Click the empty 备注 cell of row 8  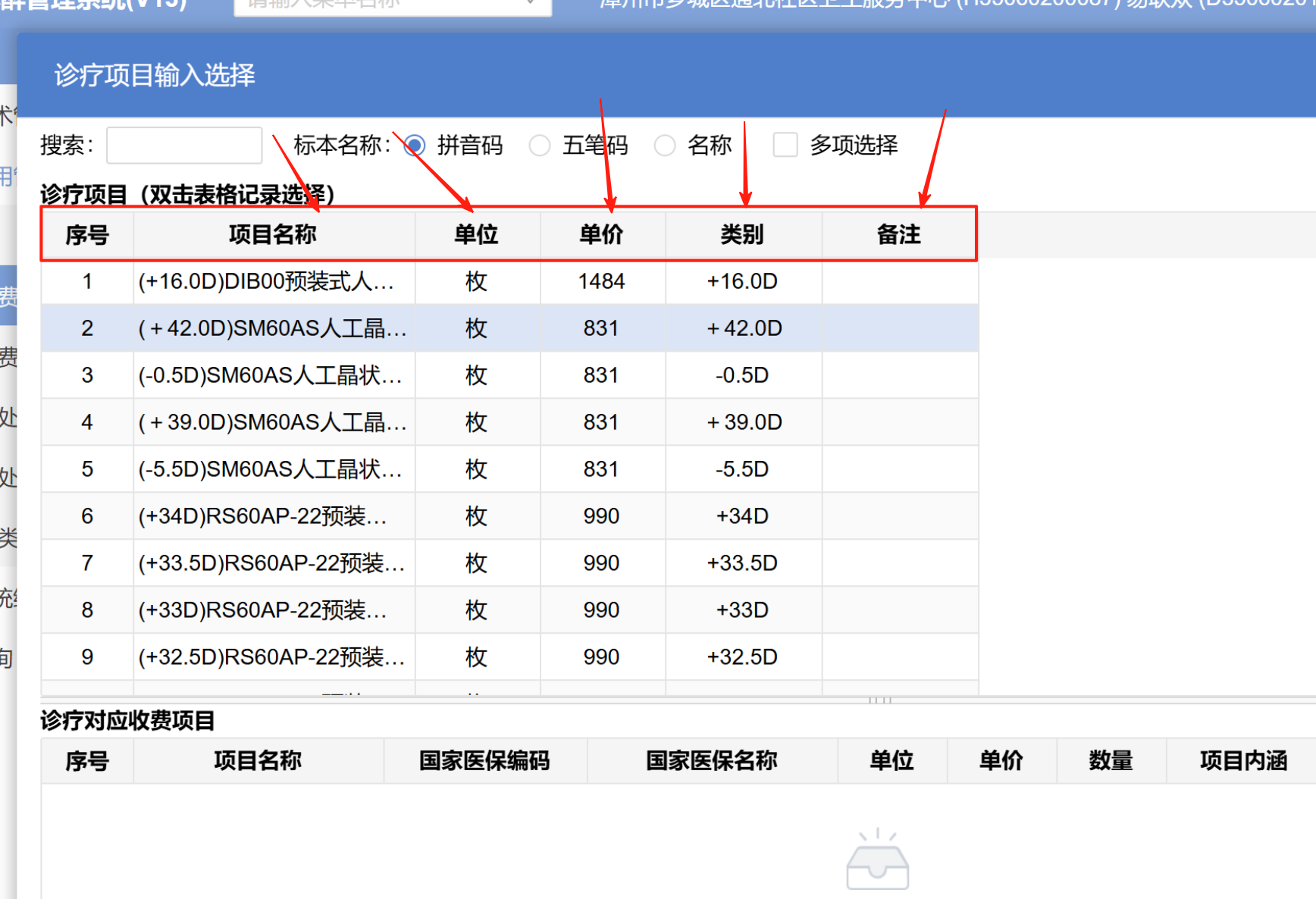[901, 611]
